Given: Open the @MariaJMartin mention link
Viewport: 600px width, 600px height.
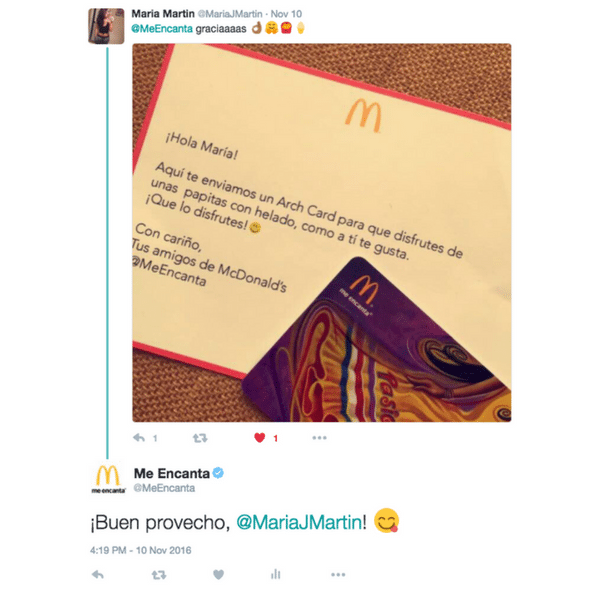Looking at the screenshot, I should (x=298, y=522).
